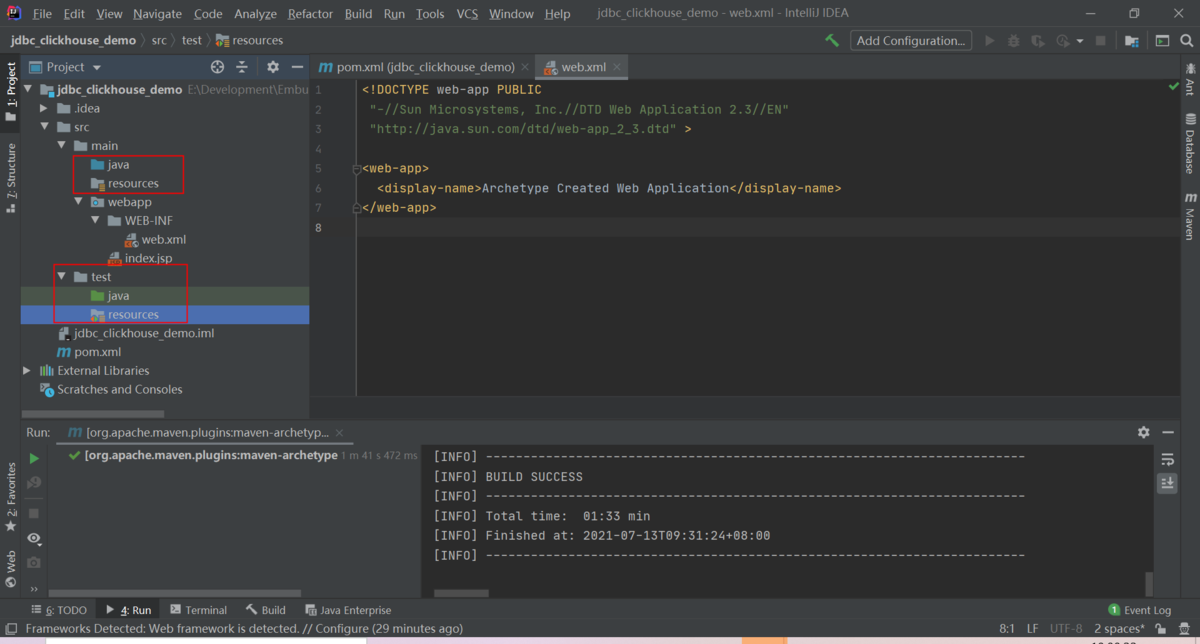Click the 8:1 cursor position indicator
The height and width of the screenshot is (644, 1200).
point(1007,629)
